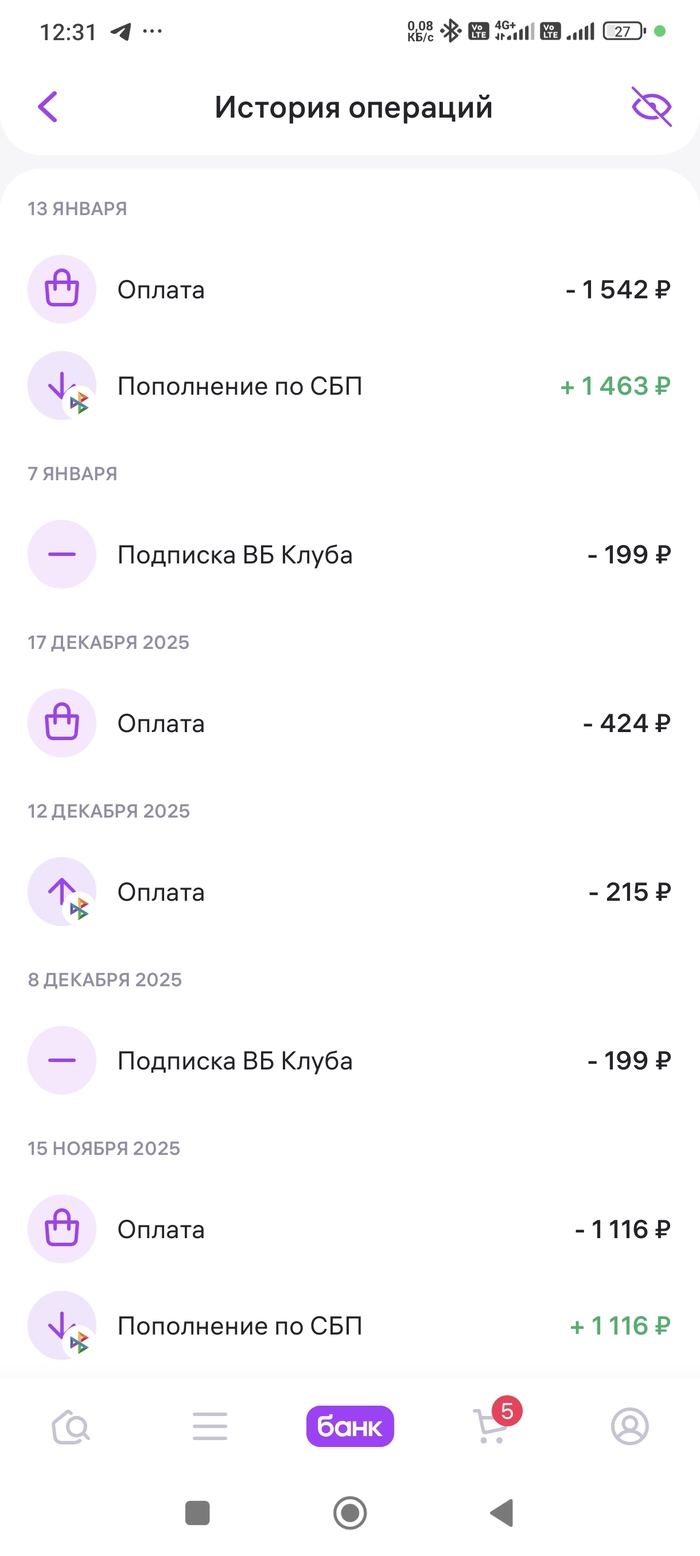The width and height of the screenshot is (700, 1556).
Task: Open the 1 116 ₽ payment on 15 November
Action: click(x=350, y=1229)
